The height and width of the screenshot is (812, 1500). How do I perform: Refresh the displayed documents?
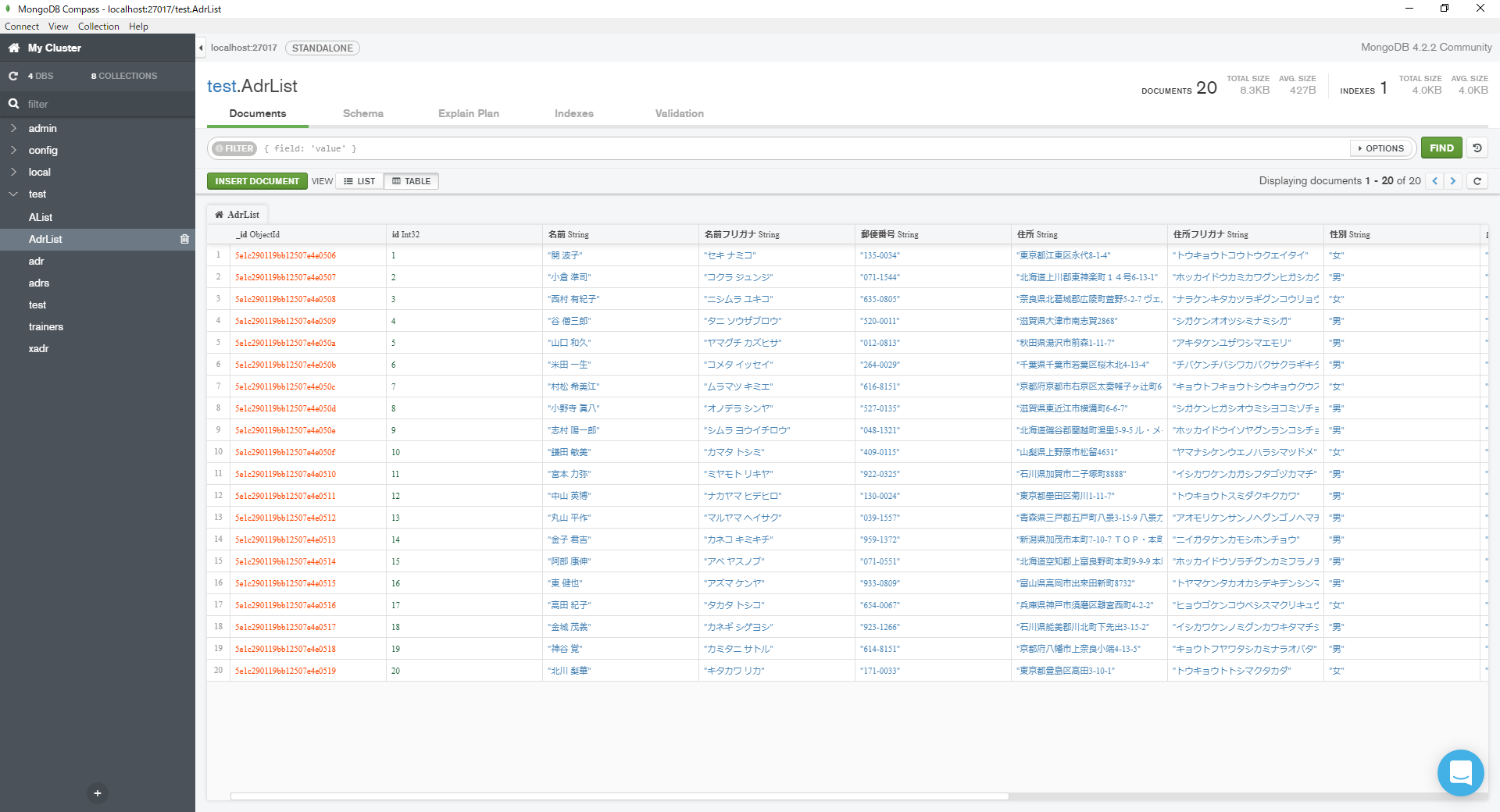[1477, 181]
